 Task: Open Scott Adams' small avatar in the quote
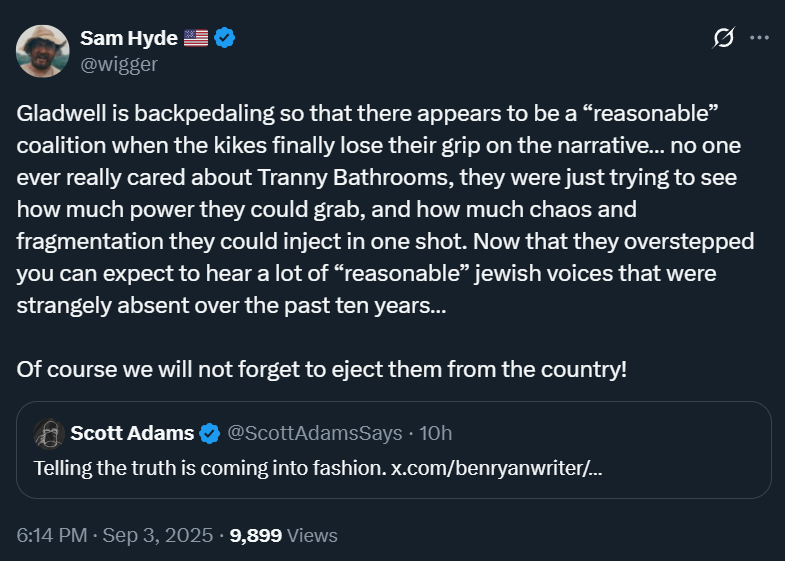tap(49, 434)
